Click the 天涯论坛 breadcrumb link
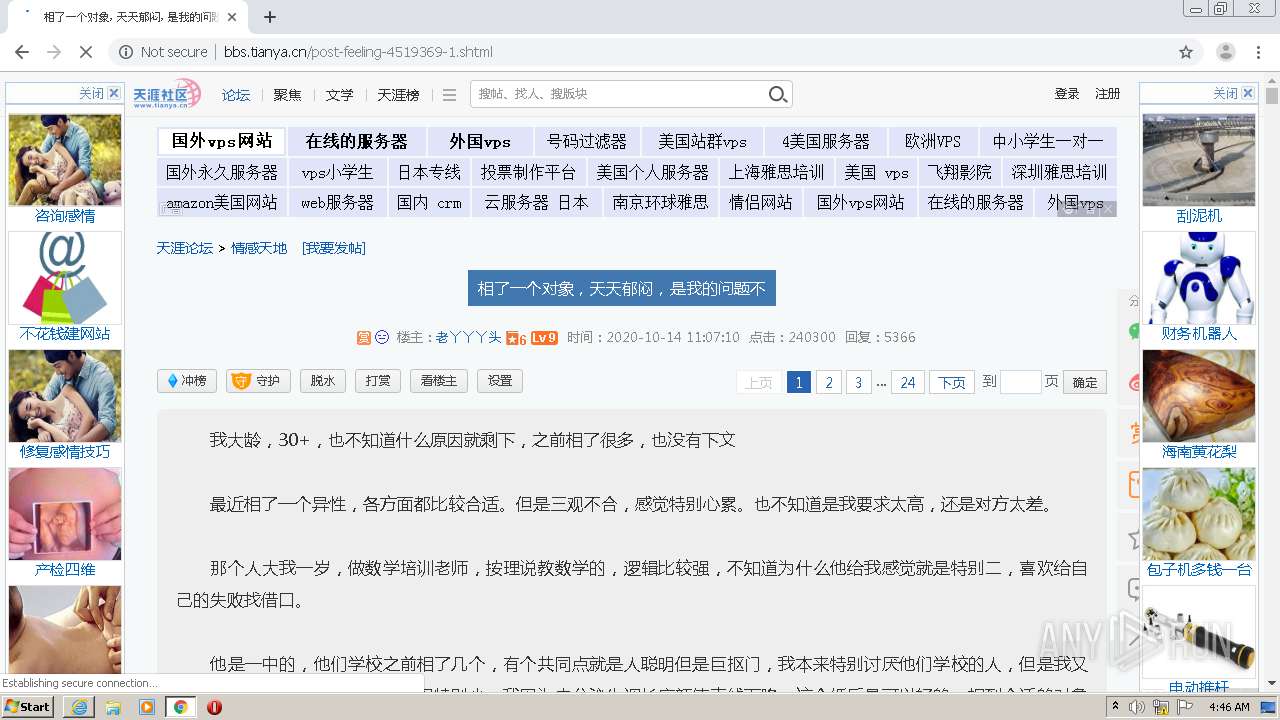 click(x=185, y=248)
